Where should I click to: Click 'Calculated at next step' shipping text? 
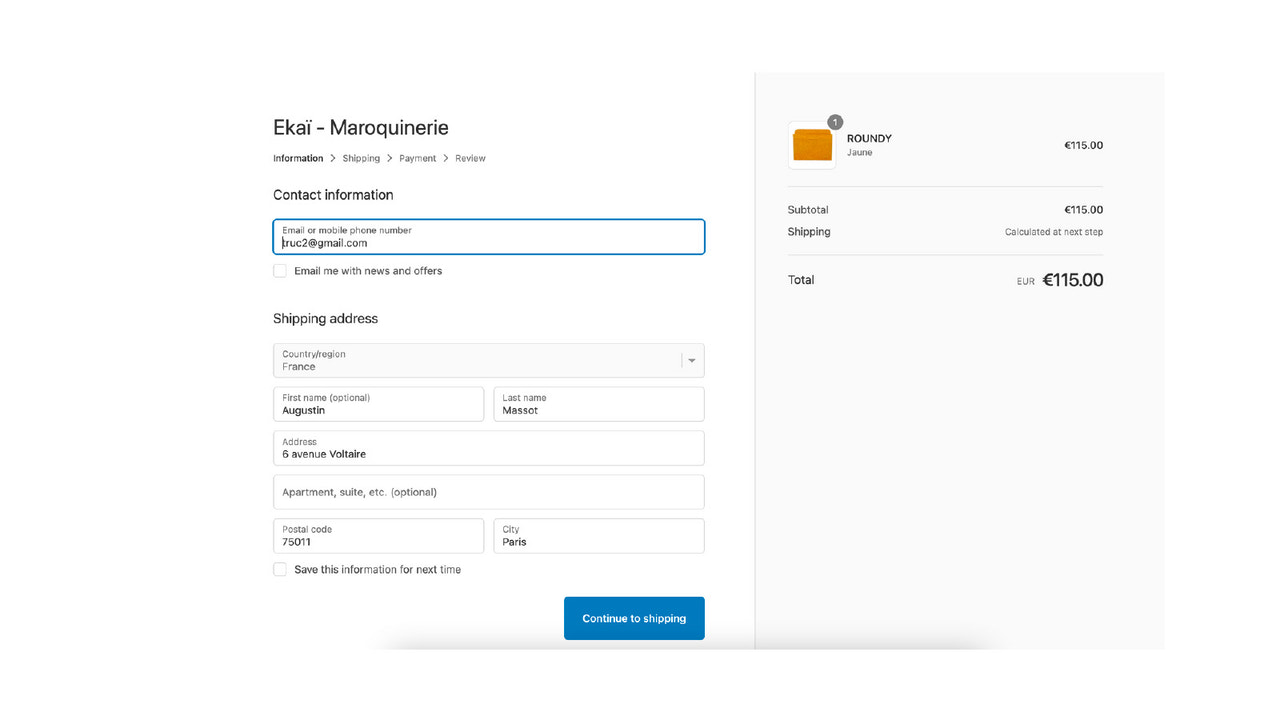point(1054,232)
